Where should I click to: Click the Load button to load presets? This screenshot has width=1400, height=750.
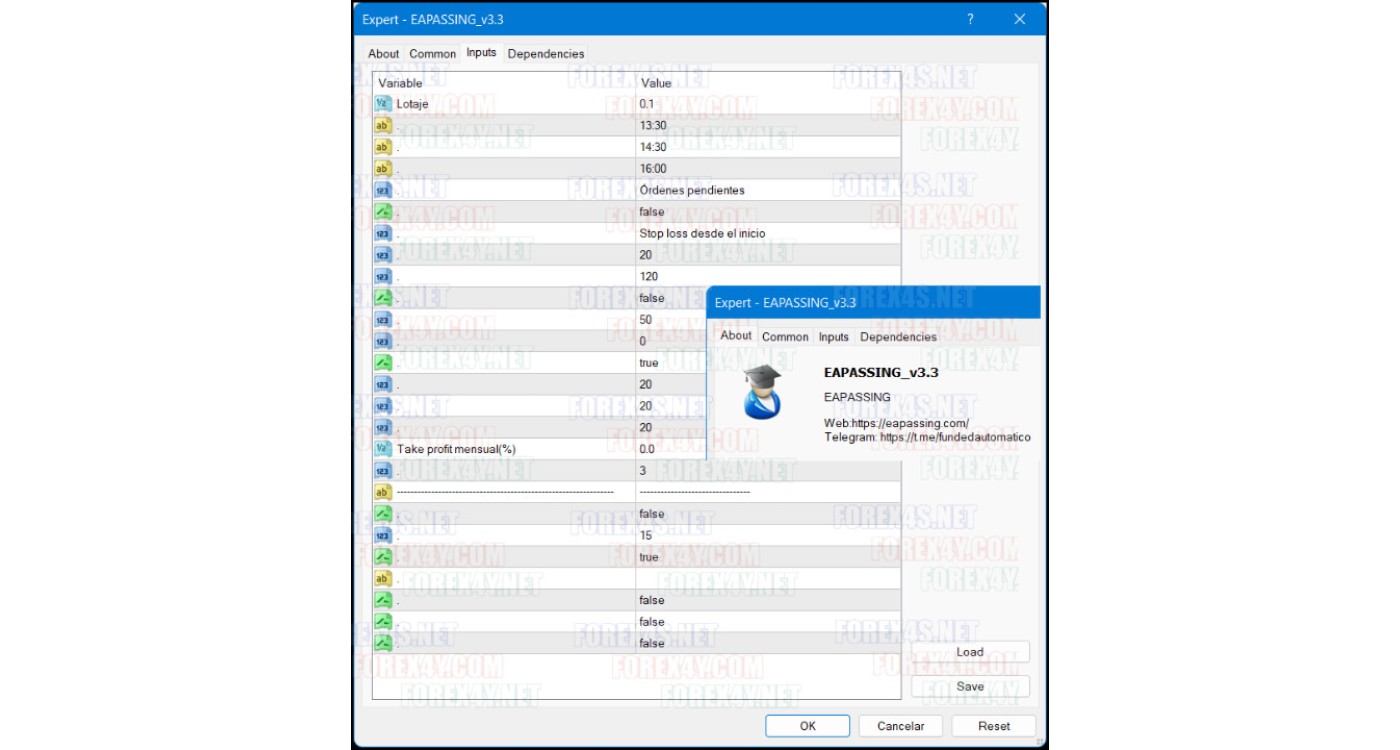[970, 652]
